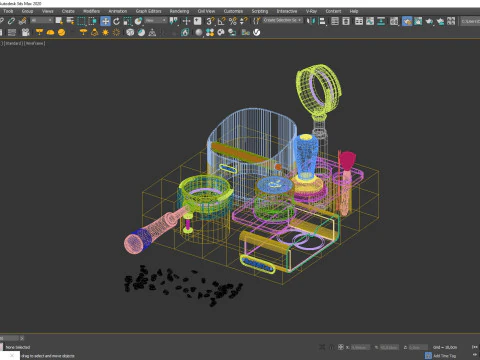This screenshot has height=360, width=480.
Task: Toggle Keyboard Shortcut Override
Action: coord(198,21)
